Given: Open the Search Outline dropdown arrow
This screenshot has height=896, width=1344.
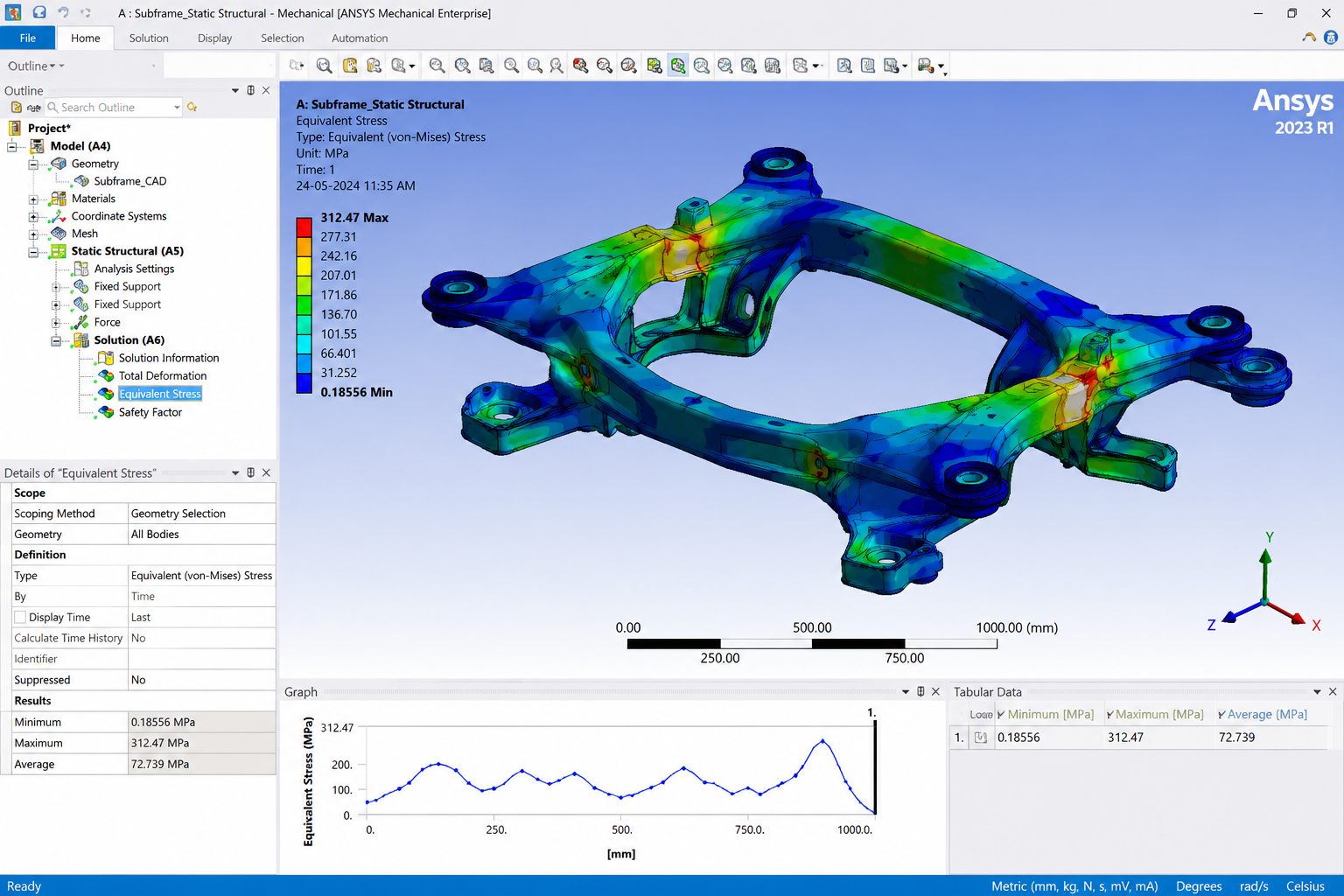Looking at the screenshot, I should (x=177, y=108).
